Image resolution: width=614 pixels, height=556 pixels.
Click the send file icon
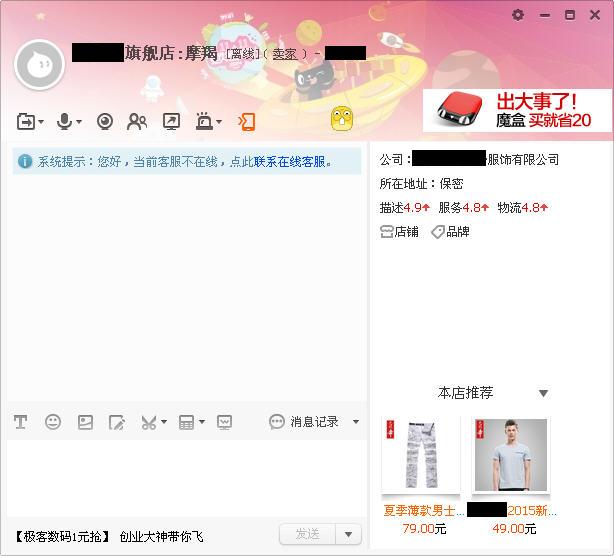[26, 122]
